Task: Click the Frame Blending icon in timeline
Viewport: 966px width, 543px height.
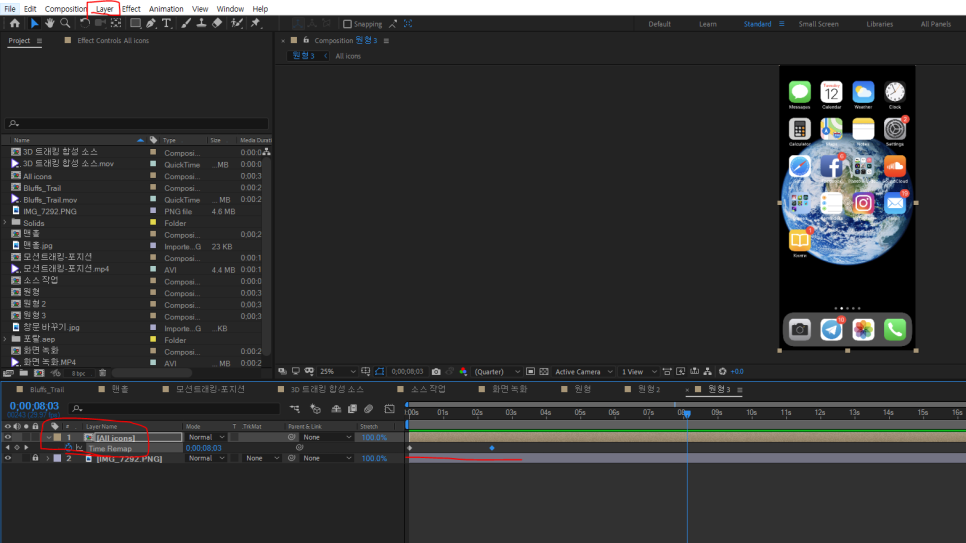Action: [x=352, y=409]
